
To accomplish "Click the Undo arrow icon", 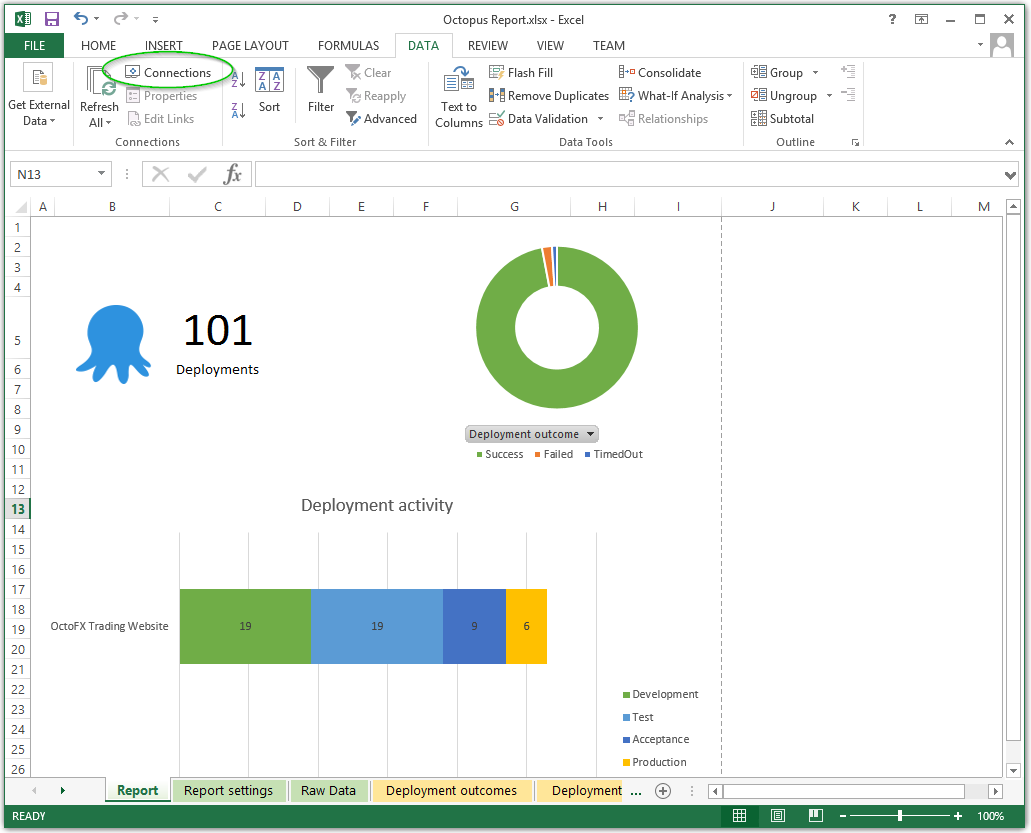I will click(x=80, y=19).
